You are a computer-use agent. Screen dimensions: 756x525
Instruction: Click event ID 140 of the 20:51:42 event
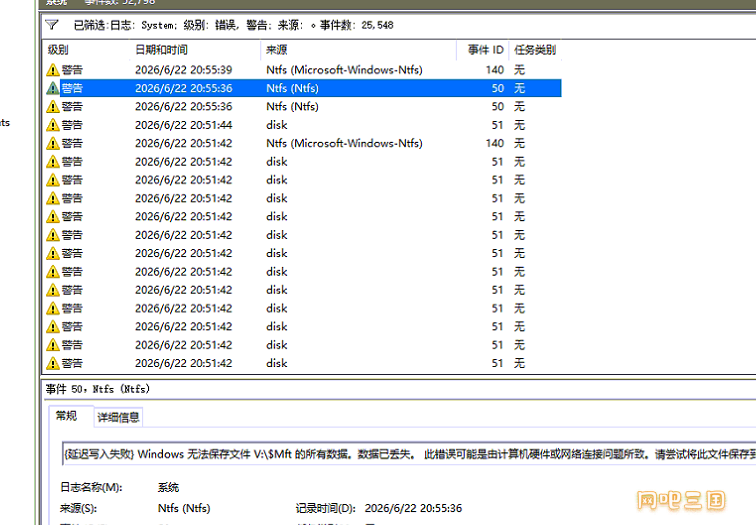(495, 143)
